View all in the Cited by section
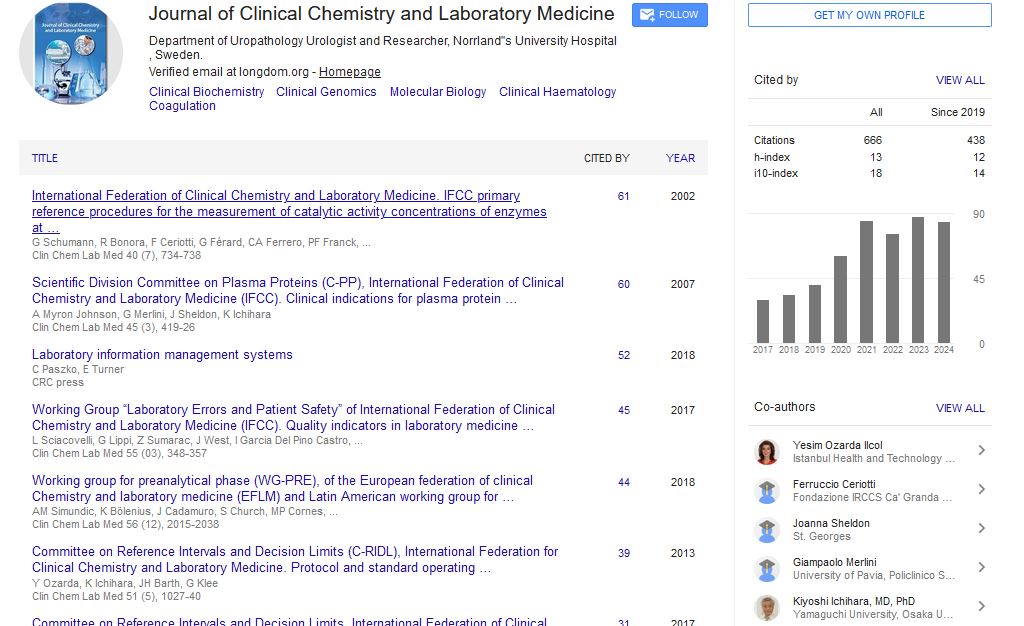Viewport: 1024px width, 626px height. tap(960, 80)
